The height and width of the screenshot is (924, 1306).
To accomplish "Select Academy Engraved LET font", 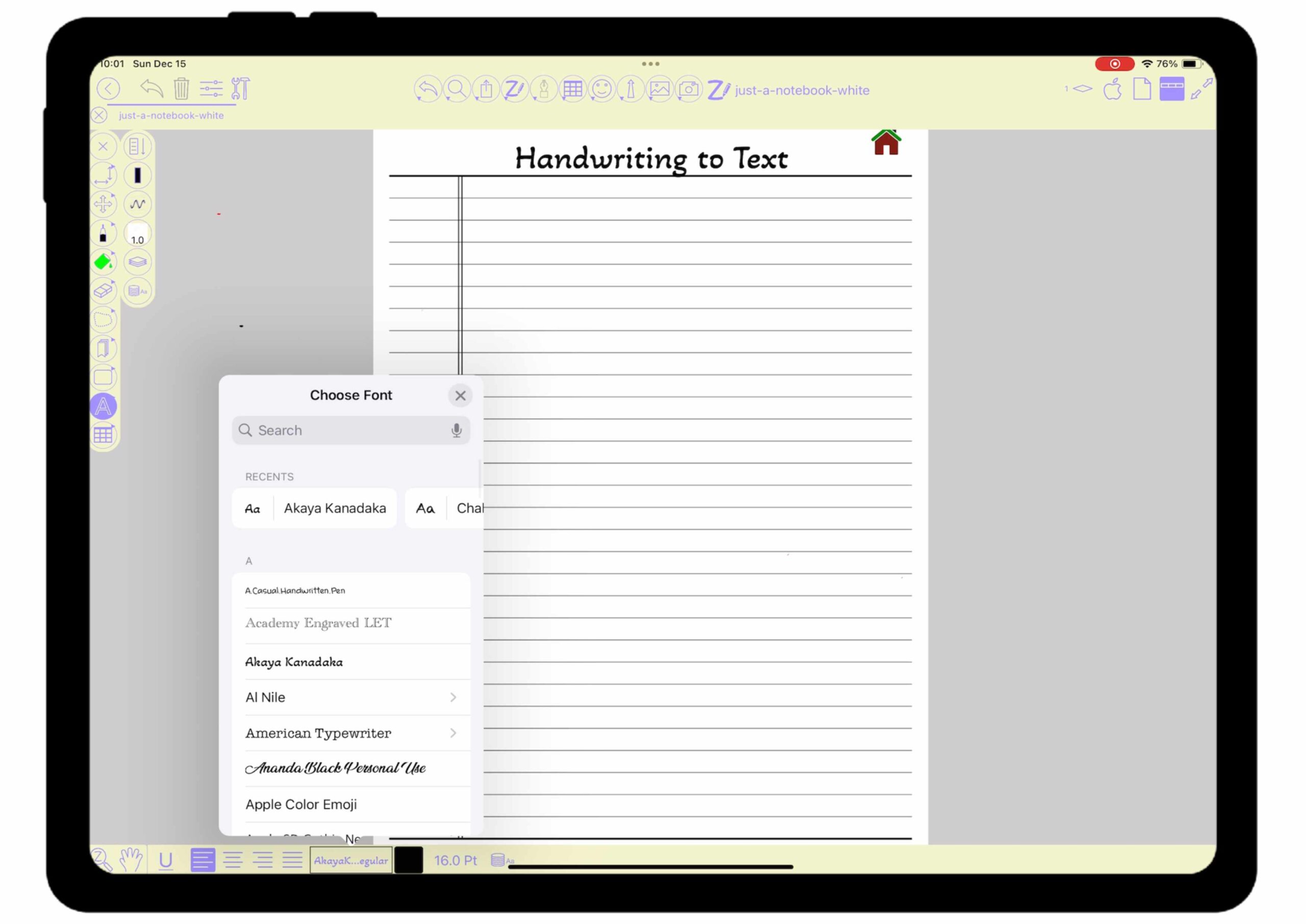I will [318, 623].
